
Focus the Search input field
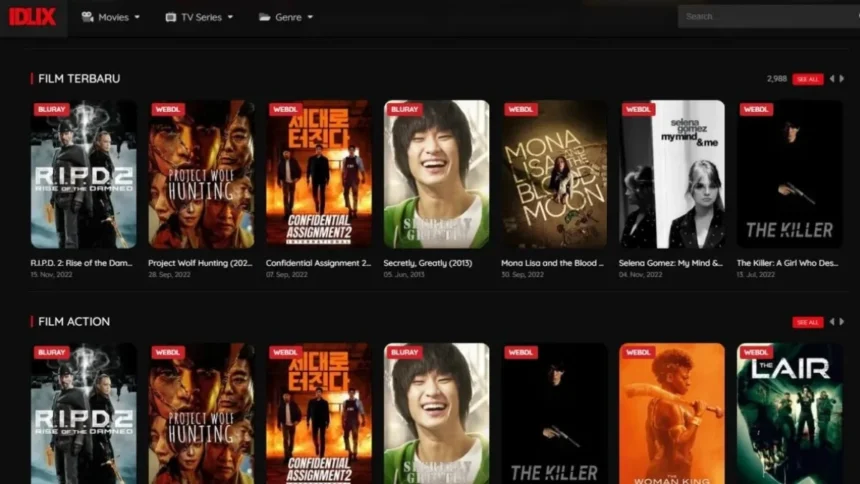[768, 16]
